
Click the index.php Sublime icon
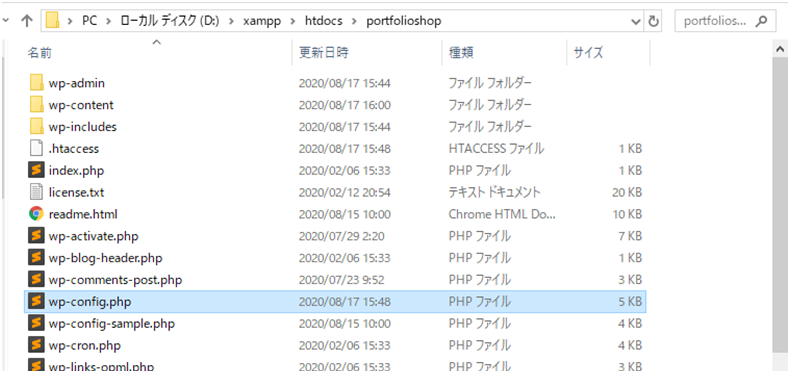[37, 170]
